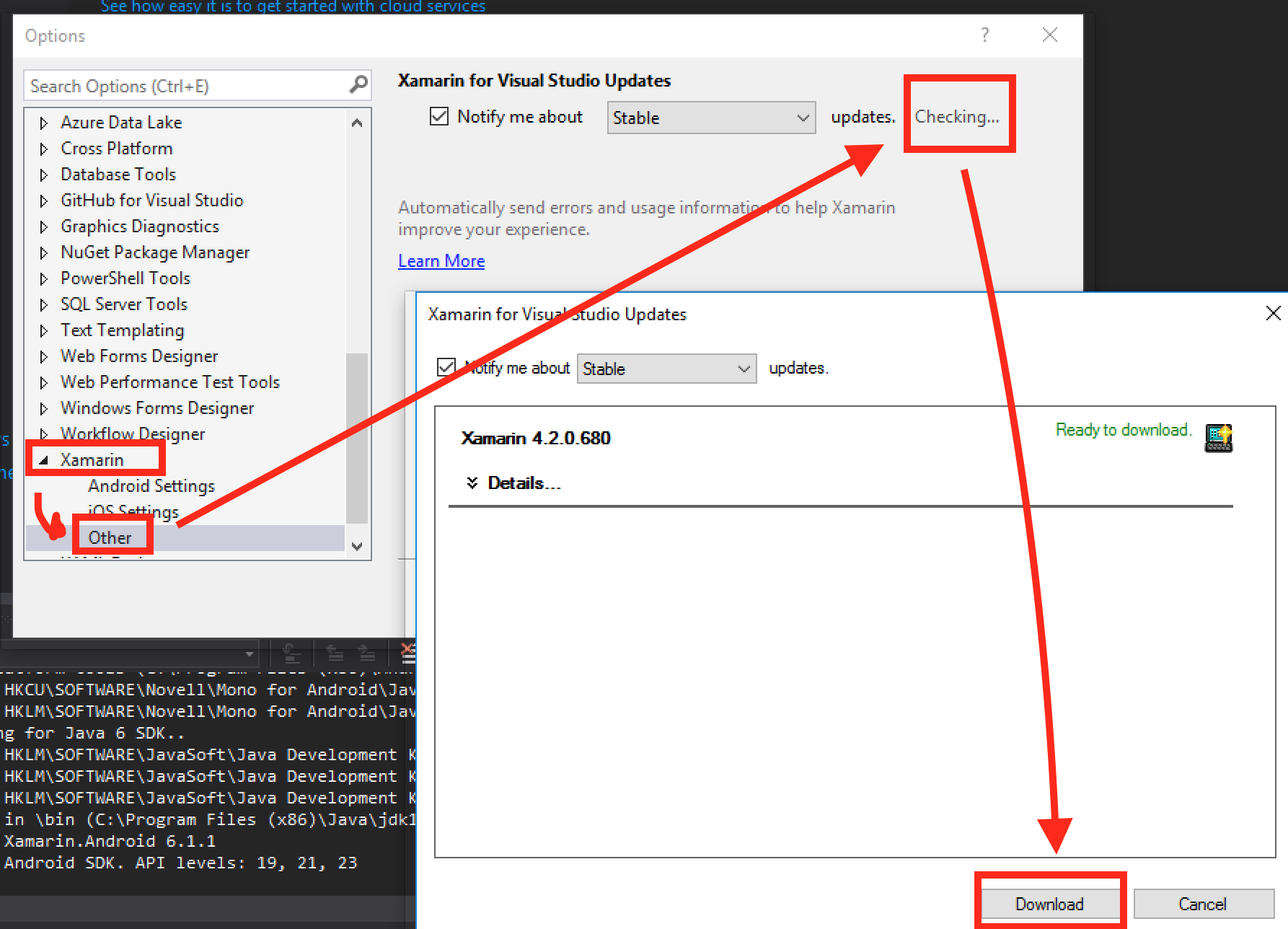Select iOS Settings under Xamarin
The height and width of the screenshot is (929, 1288).
click(x=133, y=511)
